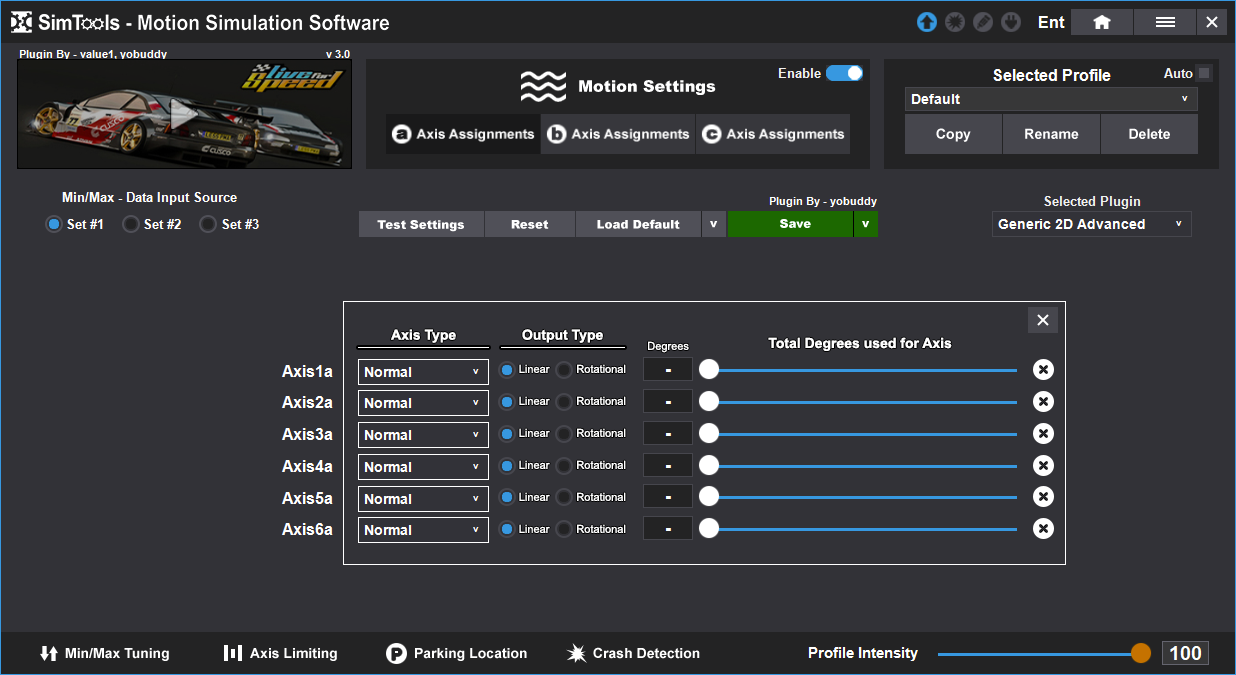This screenshot has width=1236, height=675.
Task: Open Parking Location
Action: pos(457,653)
